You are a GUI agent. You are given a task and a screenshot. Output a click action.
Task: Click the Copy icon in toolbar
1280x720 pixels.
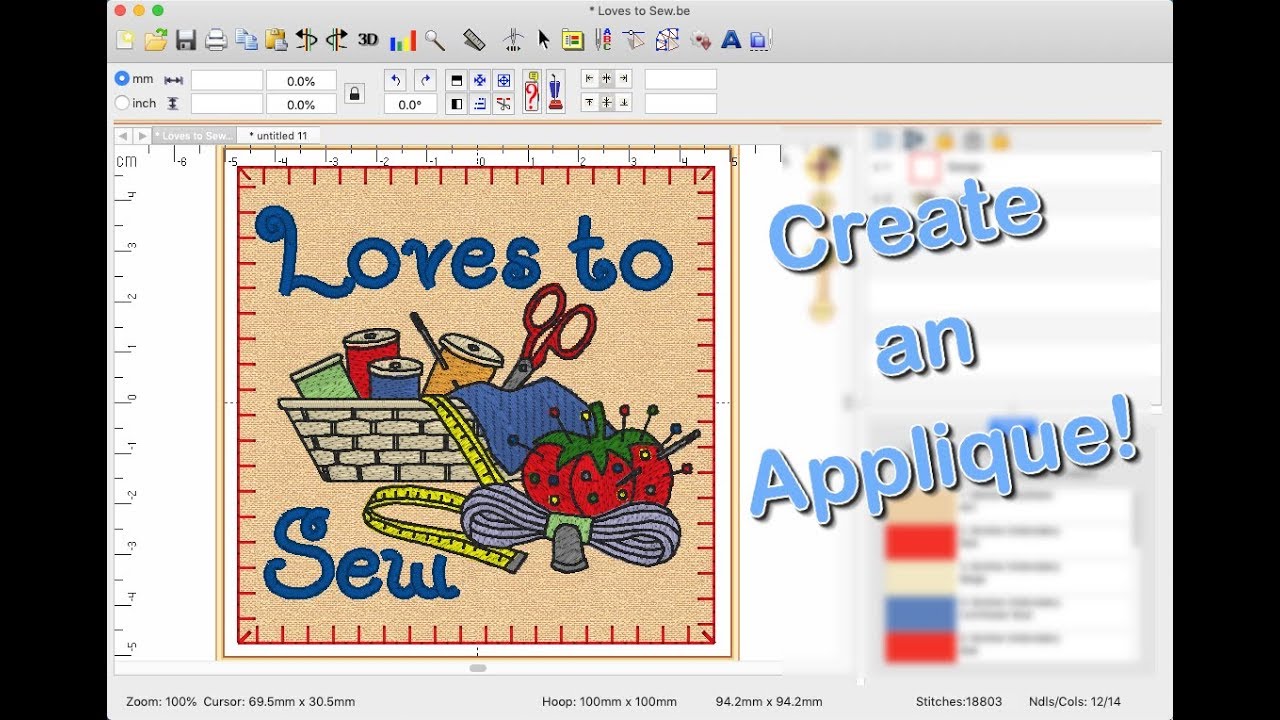(246, 40)
